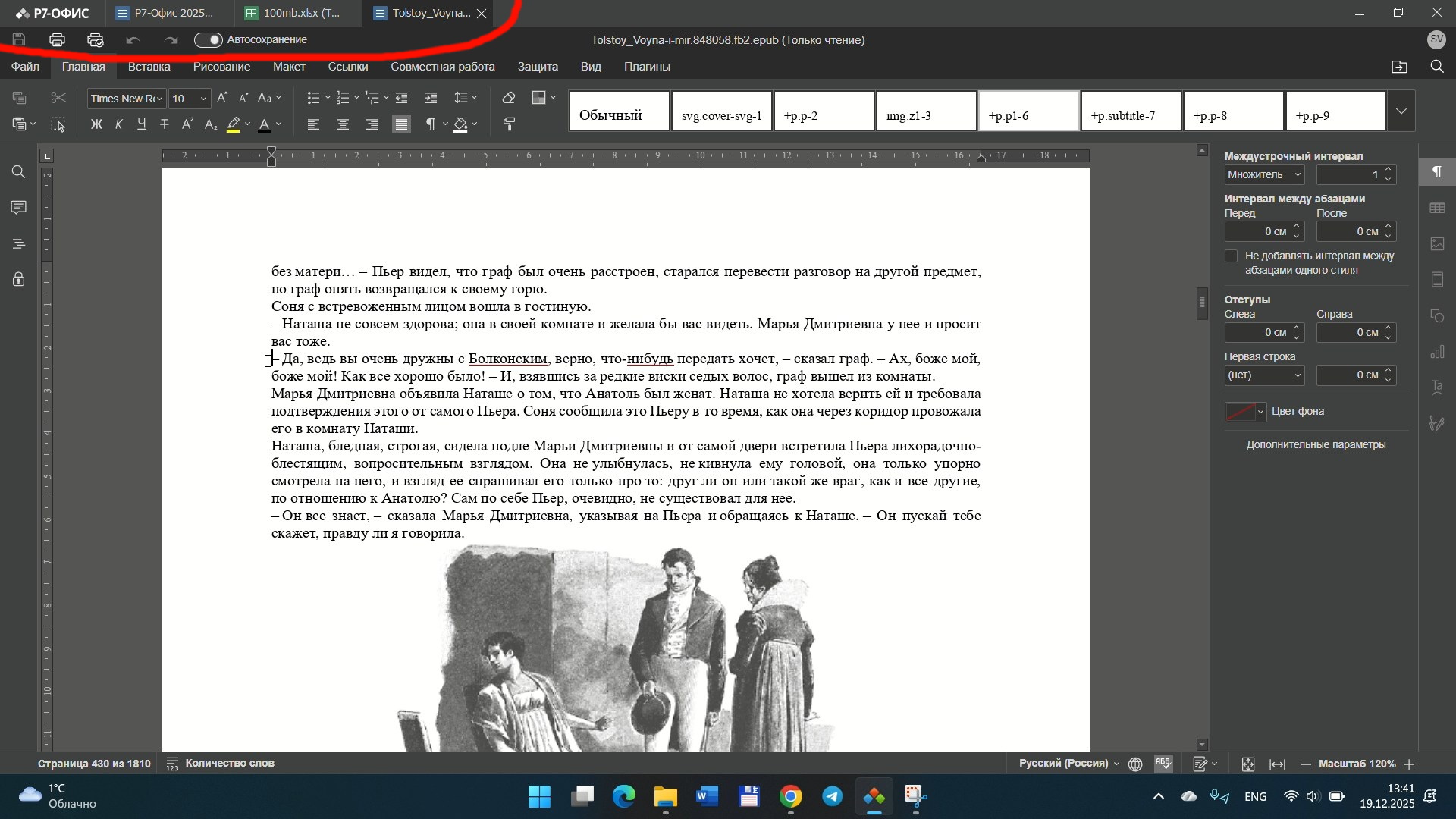1456x819 pixels.
Task: Click the copy style paintbrush icon
Action: pos(509,124)
